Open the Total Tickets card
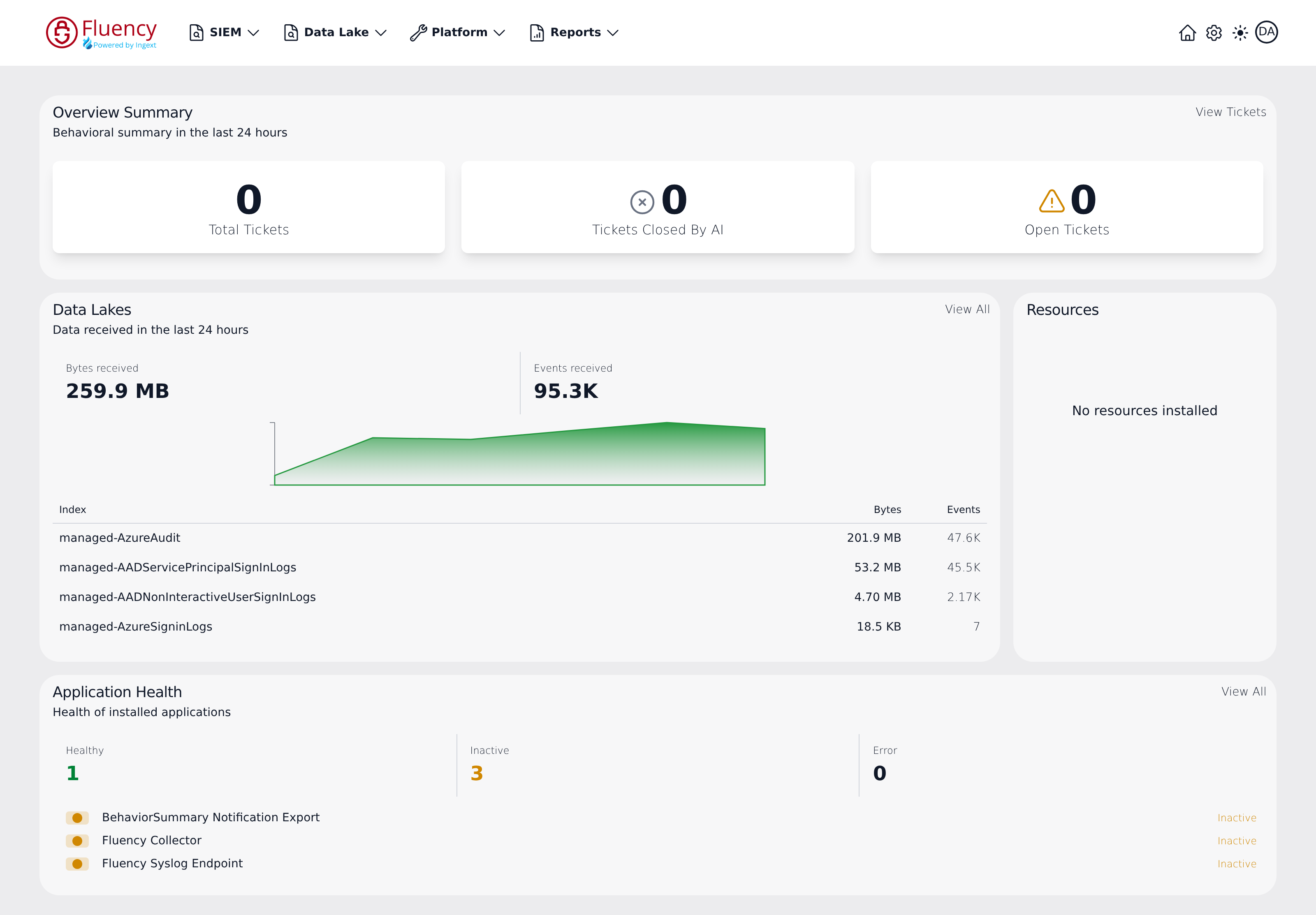The height and width of the screenshot is (915, 1316). point(249,207)
